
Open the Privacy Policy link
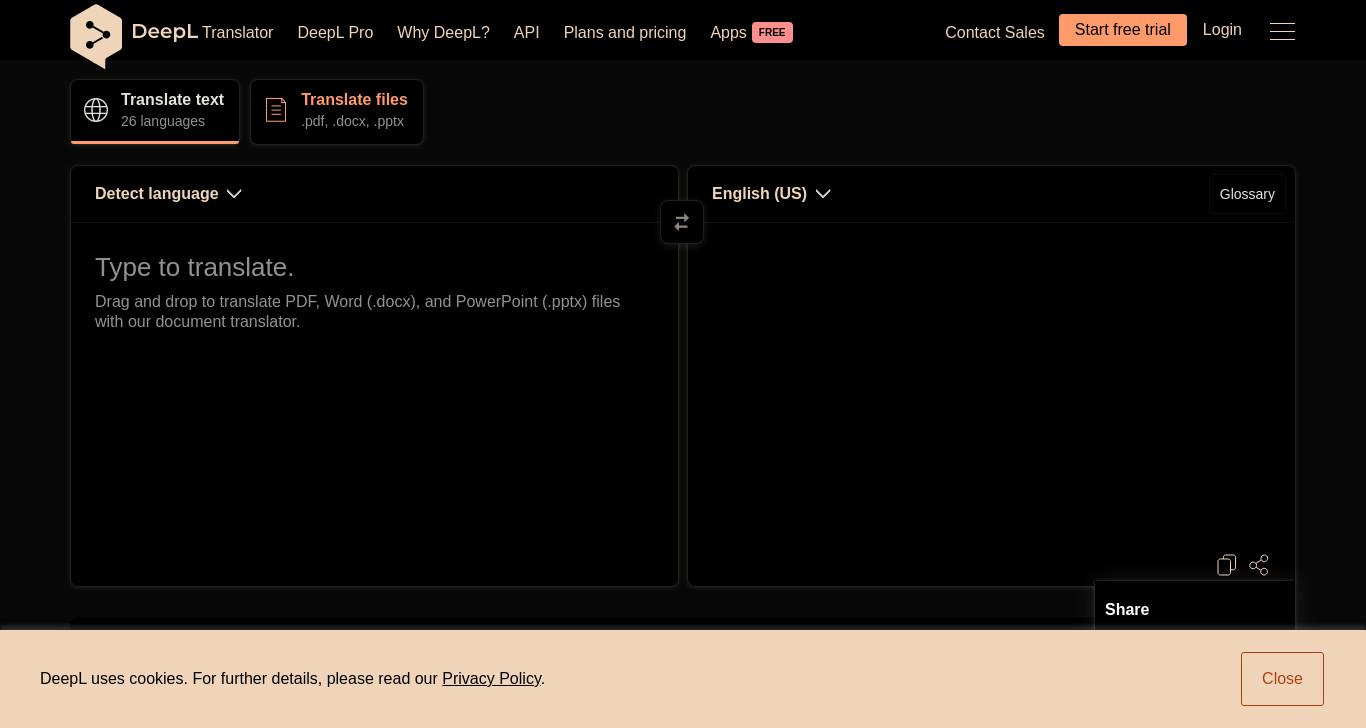point(491,679)
